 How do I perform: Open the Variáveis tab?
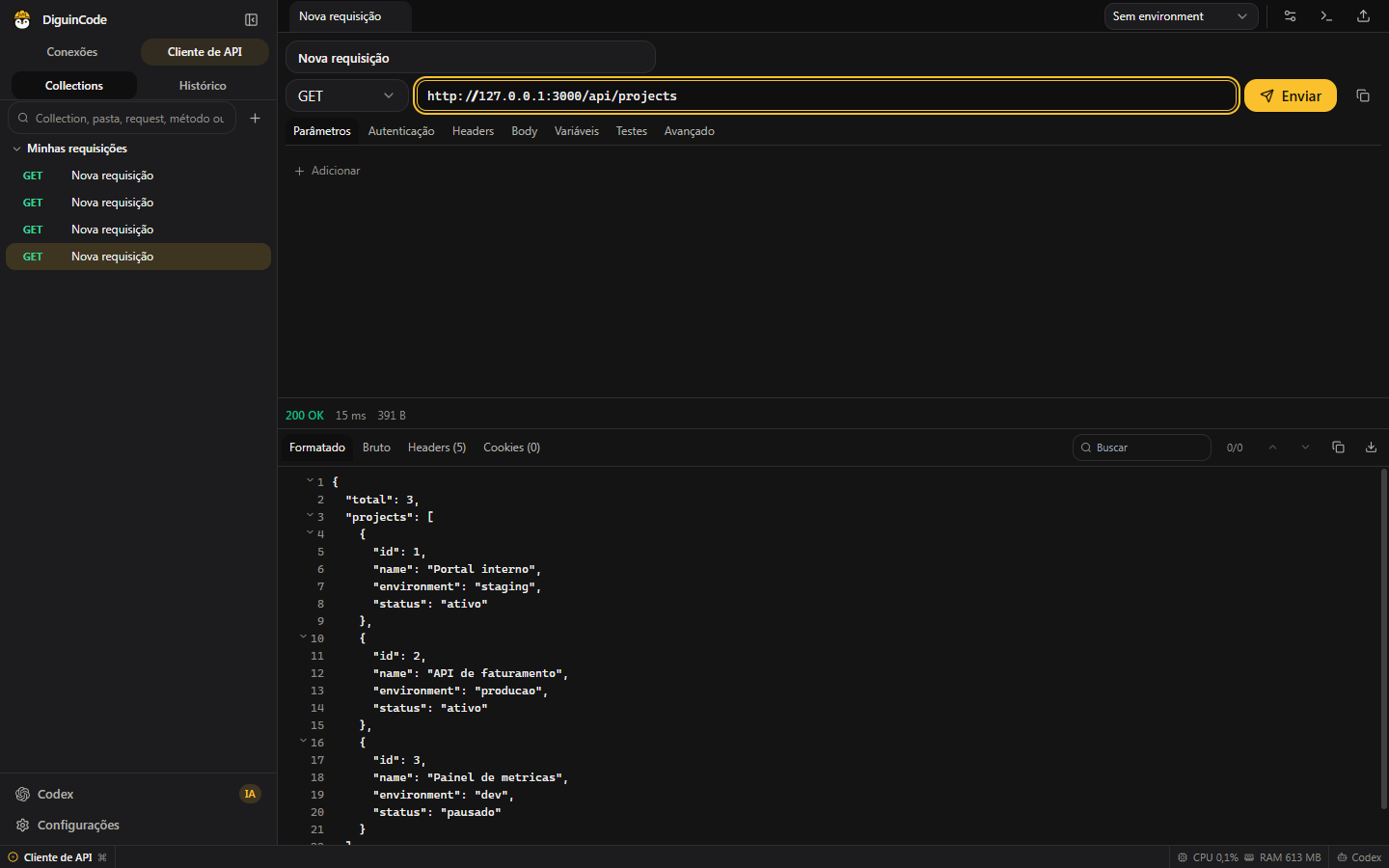tap(577, 131)
